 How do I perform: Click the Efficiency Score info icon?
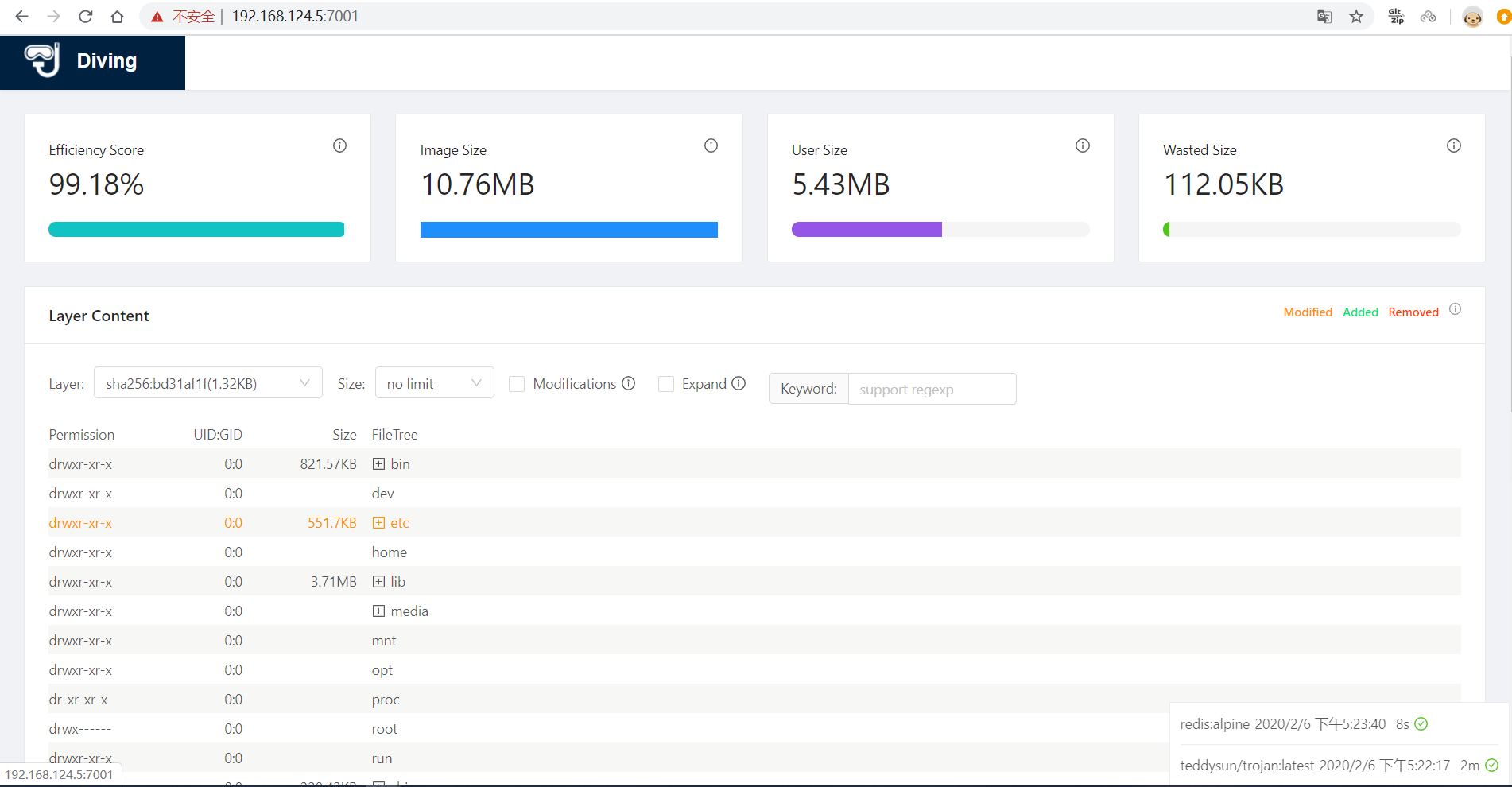pos(339,145)
